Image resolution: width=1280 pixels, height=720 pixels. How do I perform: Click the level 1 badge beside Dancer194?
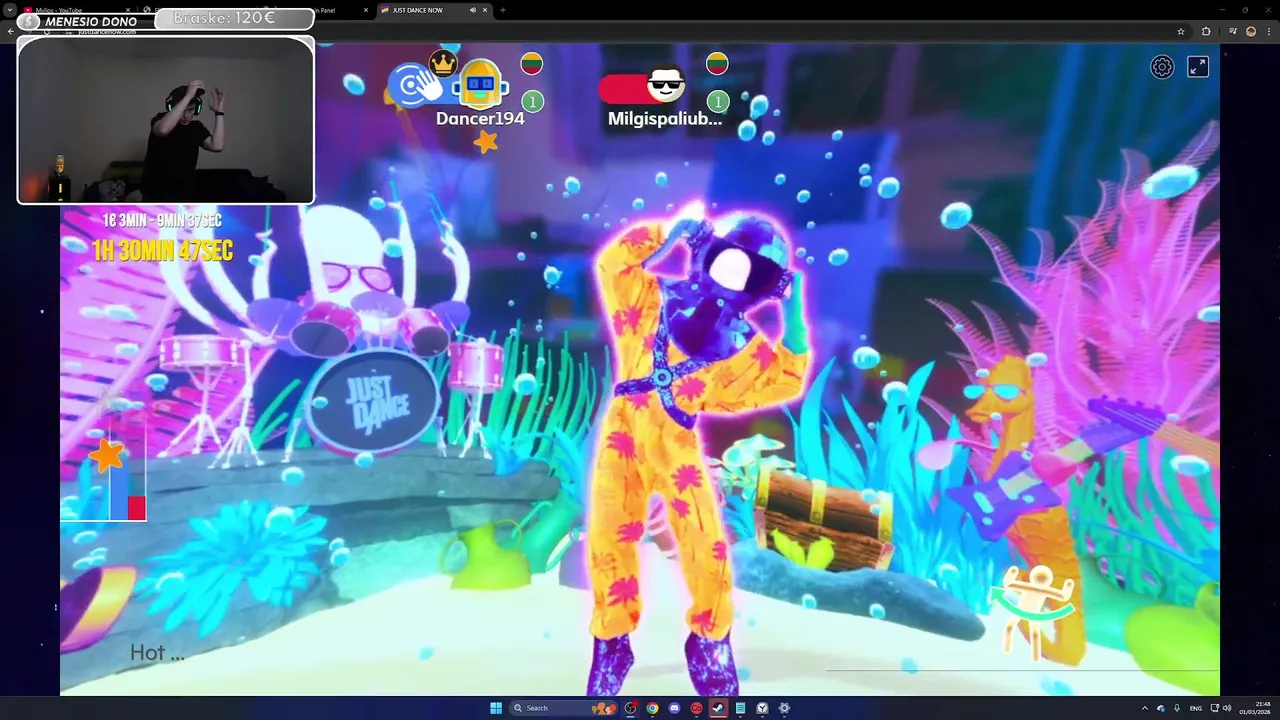coord(533,101)
